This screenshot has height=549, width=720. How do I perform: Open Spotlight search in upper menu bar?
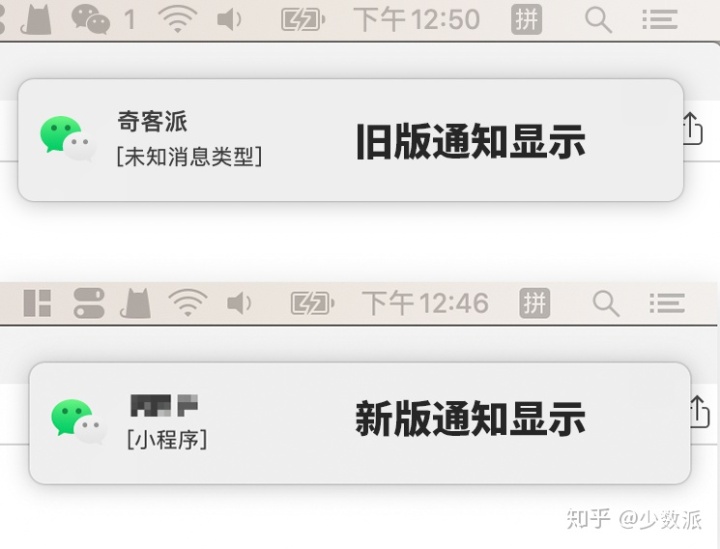pos(598,20)
